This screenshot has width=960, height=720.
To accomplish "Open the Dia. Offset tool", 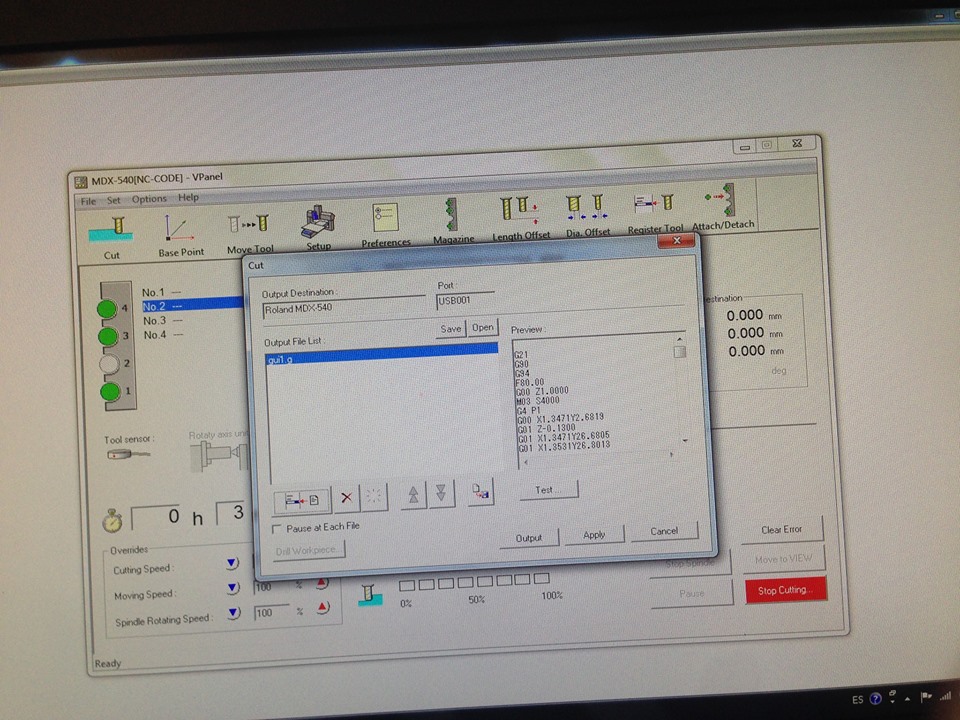I will click(x=588, y=216).
